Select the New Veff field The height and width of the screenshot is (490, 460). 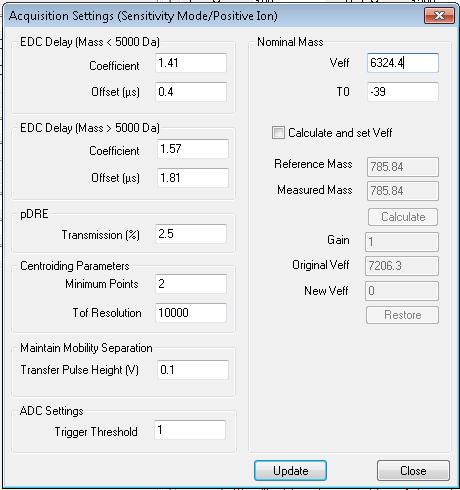coord(402,291)
